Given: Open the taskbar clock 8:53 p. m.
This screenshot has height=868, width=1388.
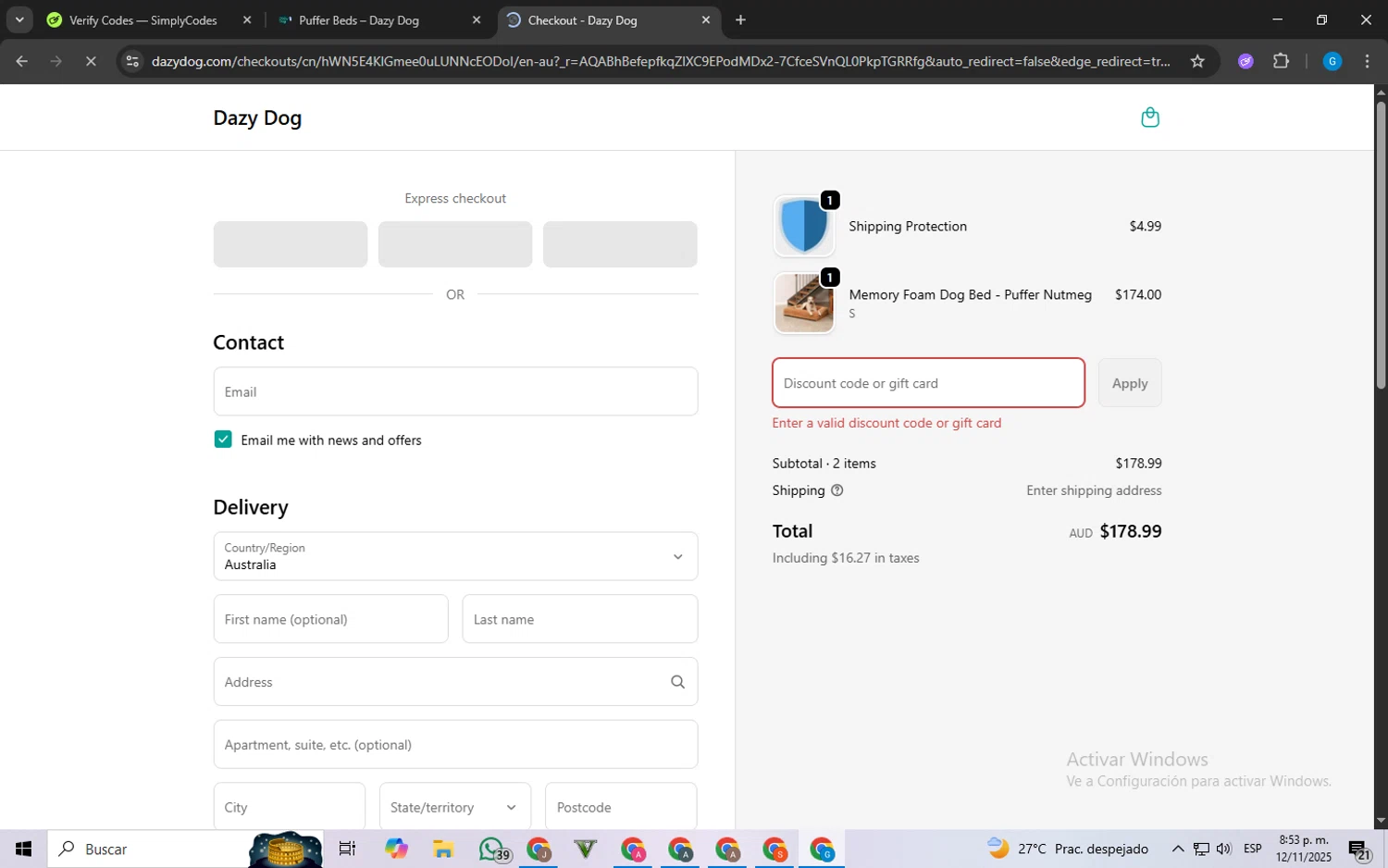Looking at the screenshot, I should 1303,849.
